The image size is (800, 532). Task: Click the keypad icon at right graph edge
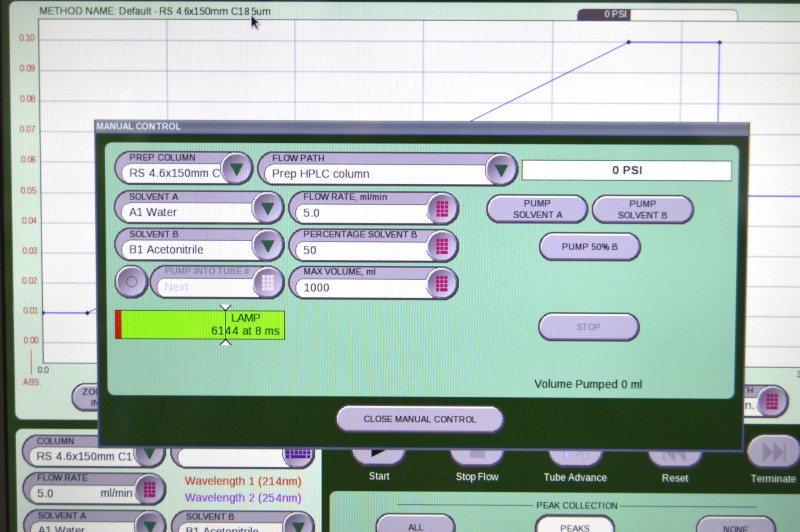point(770,401)
